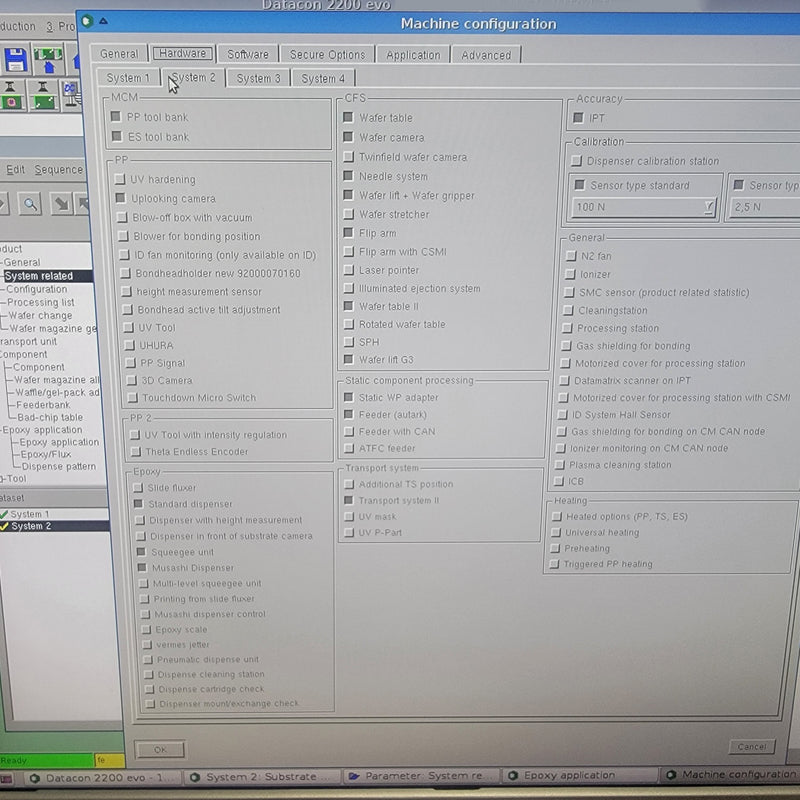This screenshot has width=800, height=800.
Task: Select System related tree item
Action: pos(39,276)
